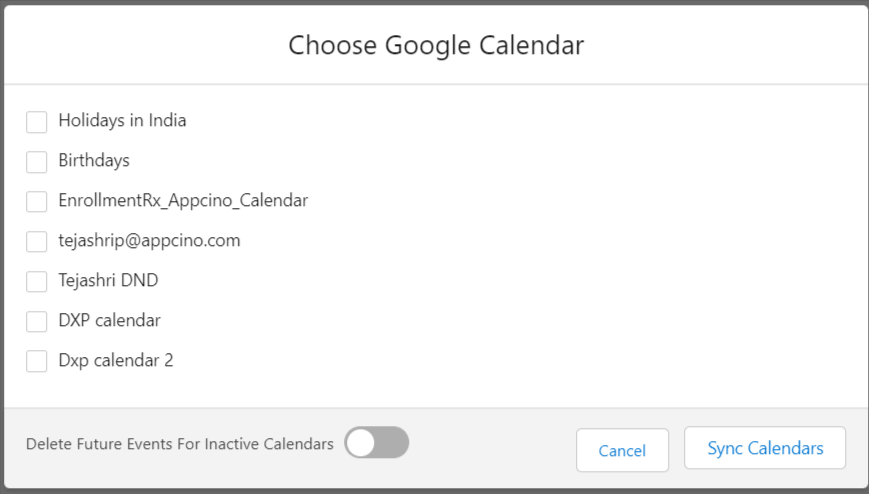Click the Tejashri DND label text
This screenshot has height=494, width=869.
(x=108, y=281)
